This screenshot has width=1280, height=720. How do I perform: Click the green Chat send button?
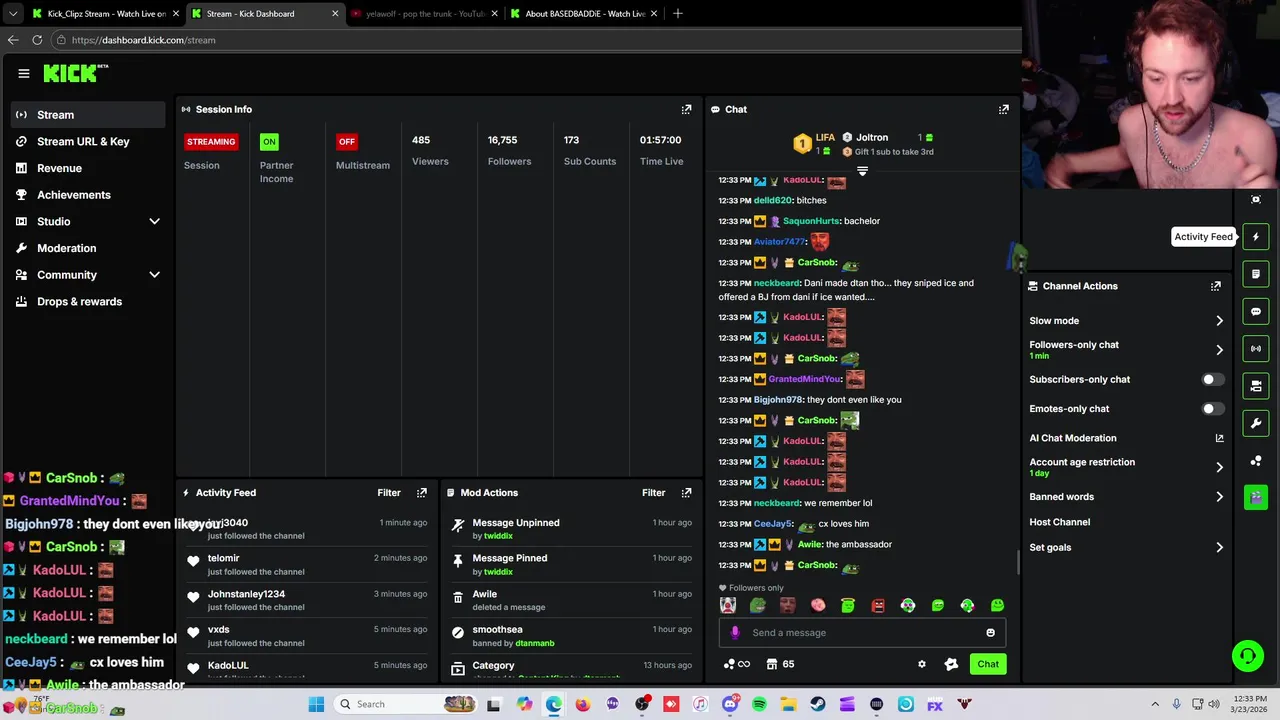click(988, 664)
